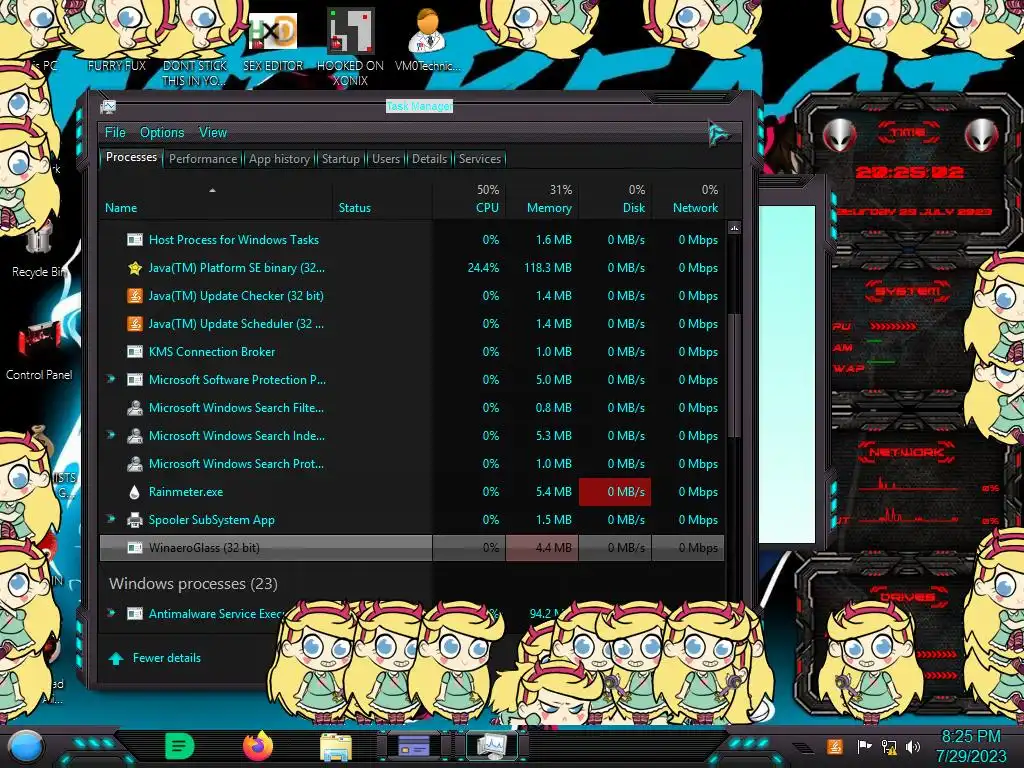Click the Fewer details button
Viewport: 1024px width, 768px height.
155,658
